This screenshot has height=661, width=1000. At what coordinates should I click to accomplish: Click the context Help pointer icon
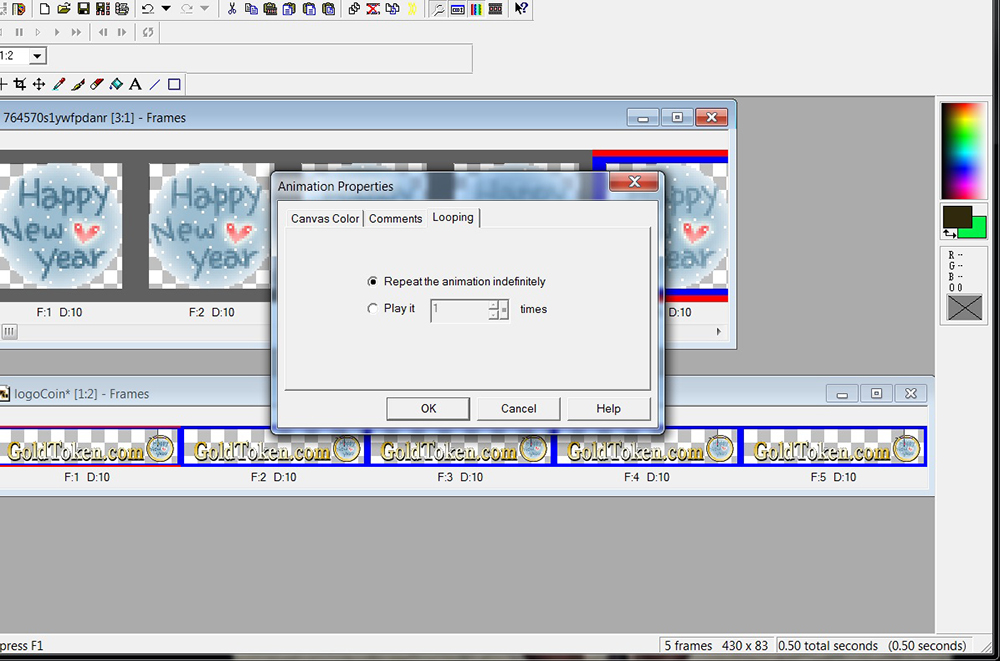(x=522, y=9)
